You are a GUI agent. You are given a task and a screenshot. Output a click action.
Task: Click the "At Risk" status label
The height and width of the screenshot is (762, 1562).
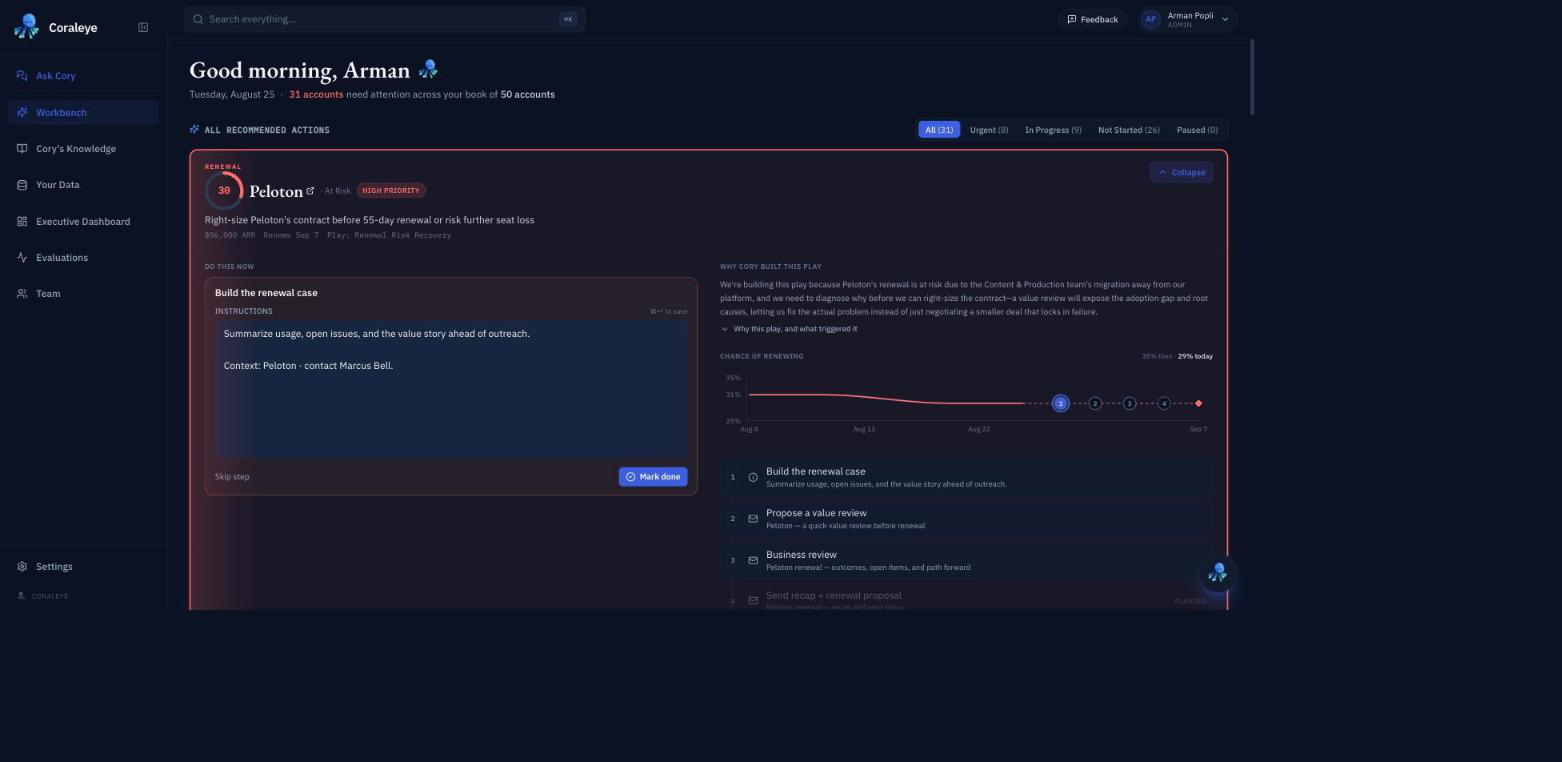[x=337, y=191]
